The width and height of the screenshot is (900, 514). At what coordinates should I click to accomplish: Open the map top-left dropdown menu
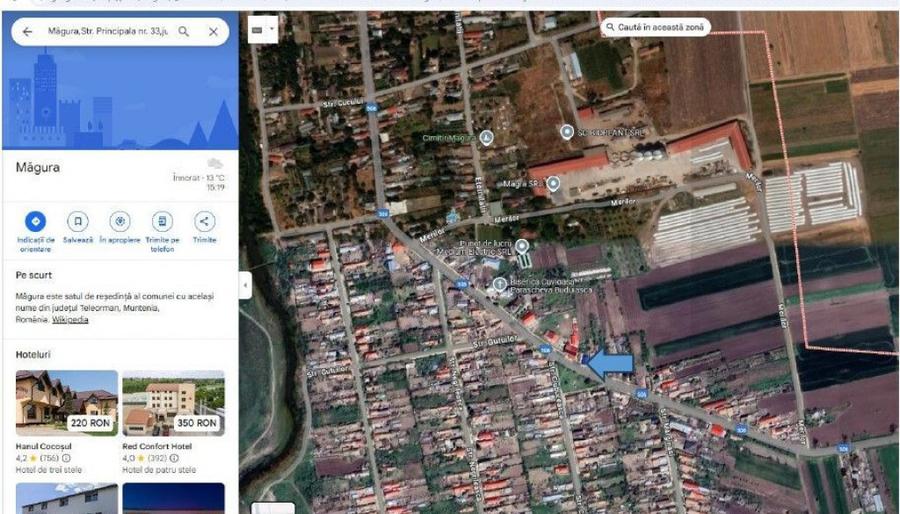point(261,31)
